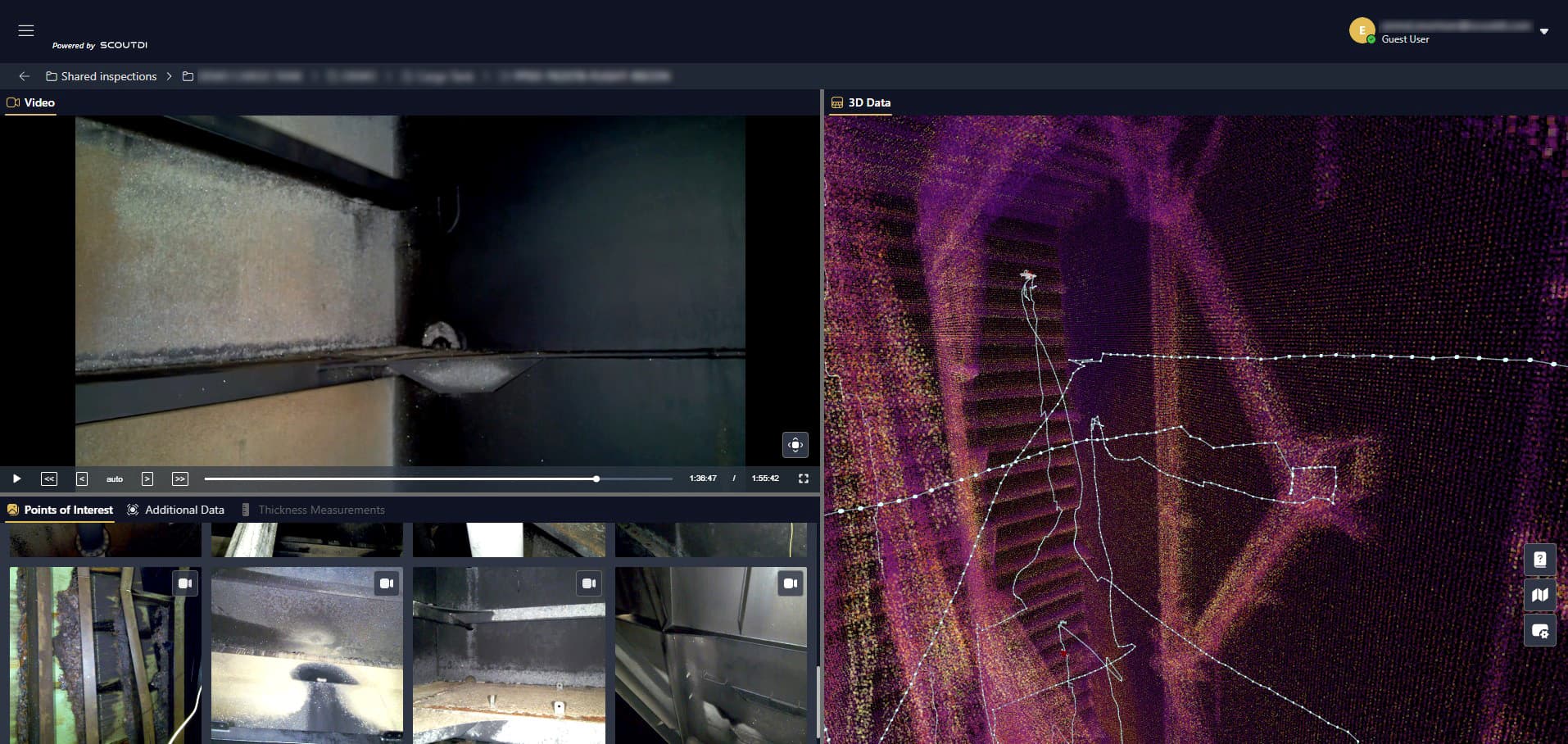This screenshot has width=1568, height=744.
Task: Play the inspection video
Action: [16, 479]
